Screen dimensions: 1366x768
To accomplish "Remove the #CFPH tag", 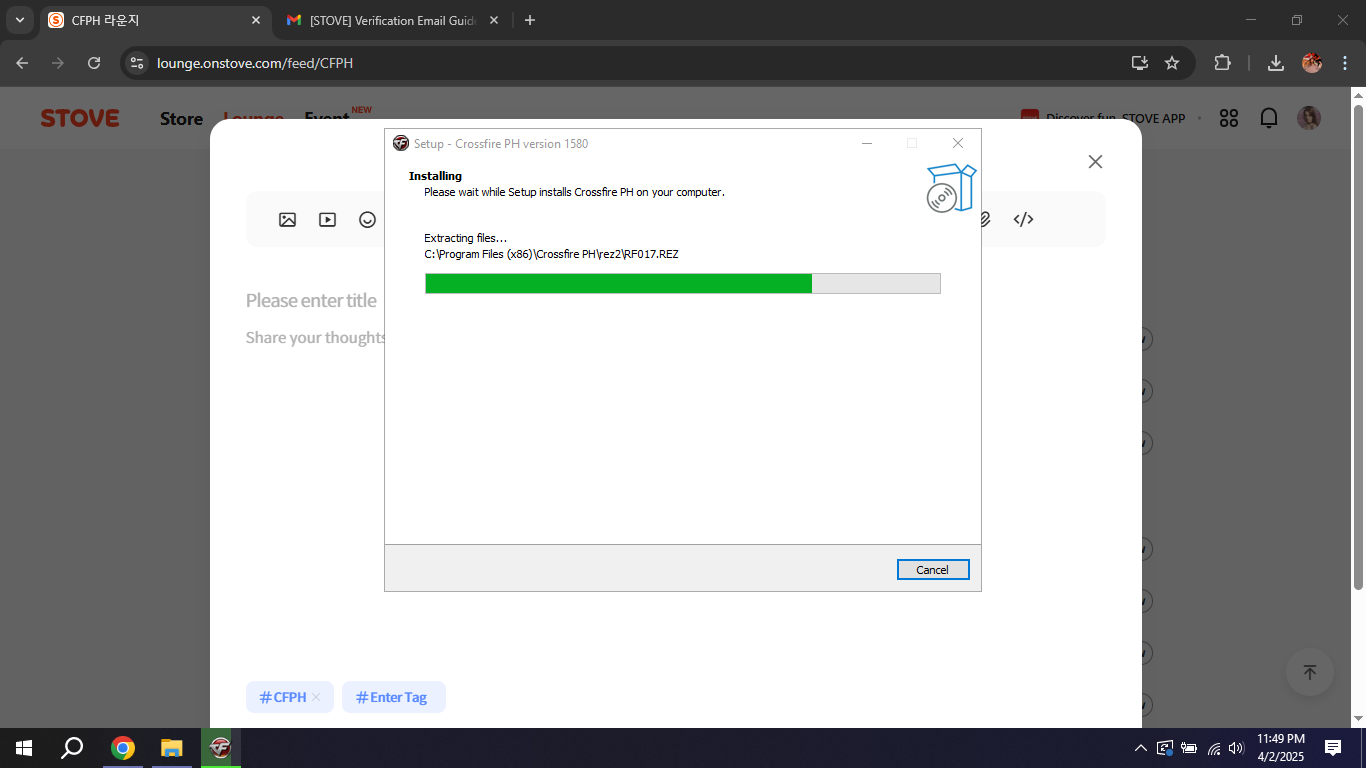I will coord(316,697).
